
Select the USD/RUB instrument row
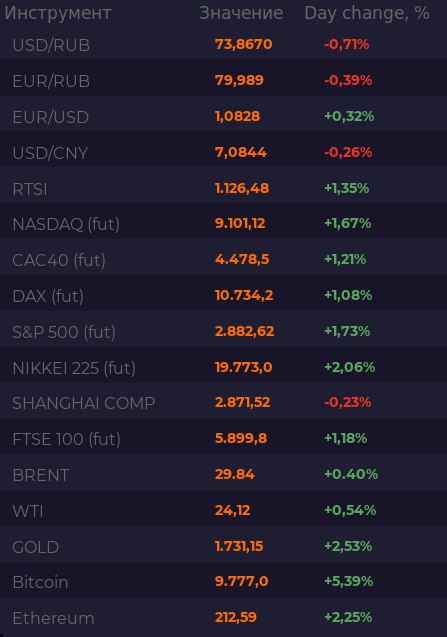click(x=224, y=44)
